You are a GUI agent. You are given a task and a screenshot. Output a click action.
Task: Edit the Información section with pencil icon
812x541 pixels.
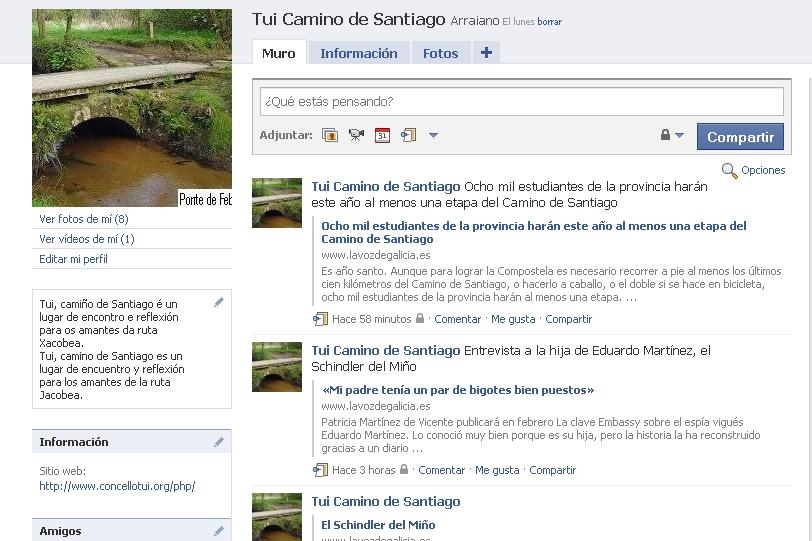coord(219,442)
